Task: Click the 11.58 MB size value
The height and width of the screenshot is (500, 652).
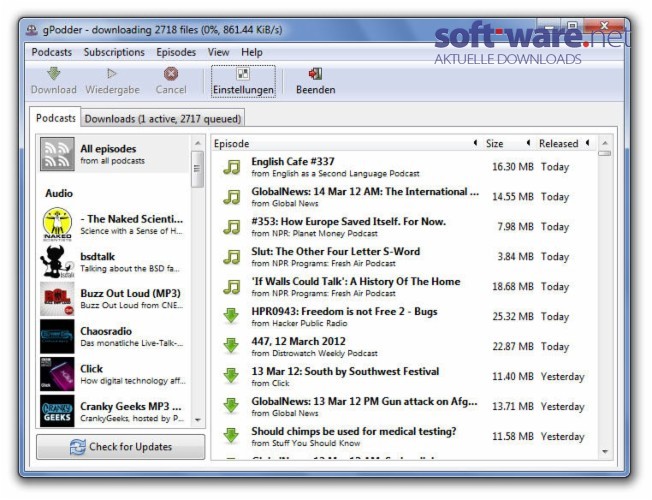Action: [x=513, y=437]
